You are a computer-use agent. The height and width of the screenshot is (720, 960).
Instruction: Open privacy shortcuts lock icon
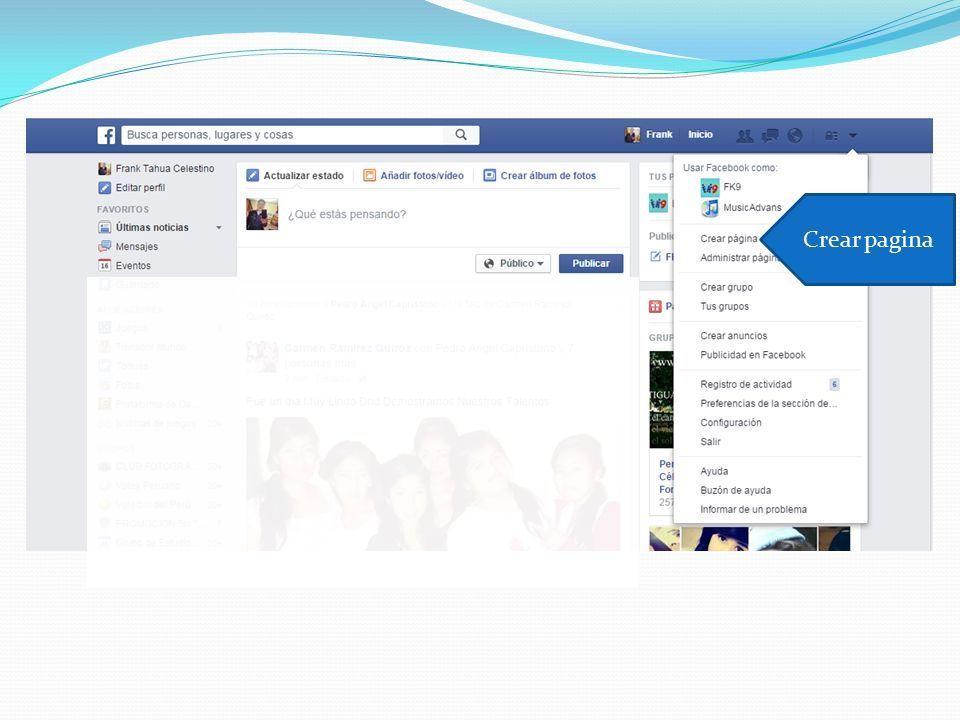click(831, 135)
